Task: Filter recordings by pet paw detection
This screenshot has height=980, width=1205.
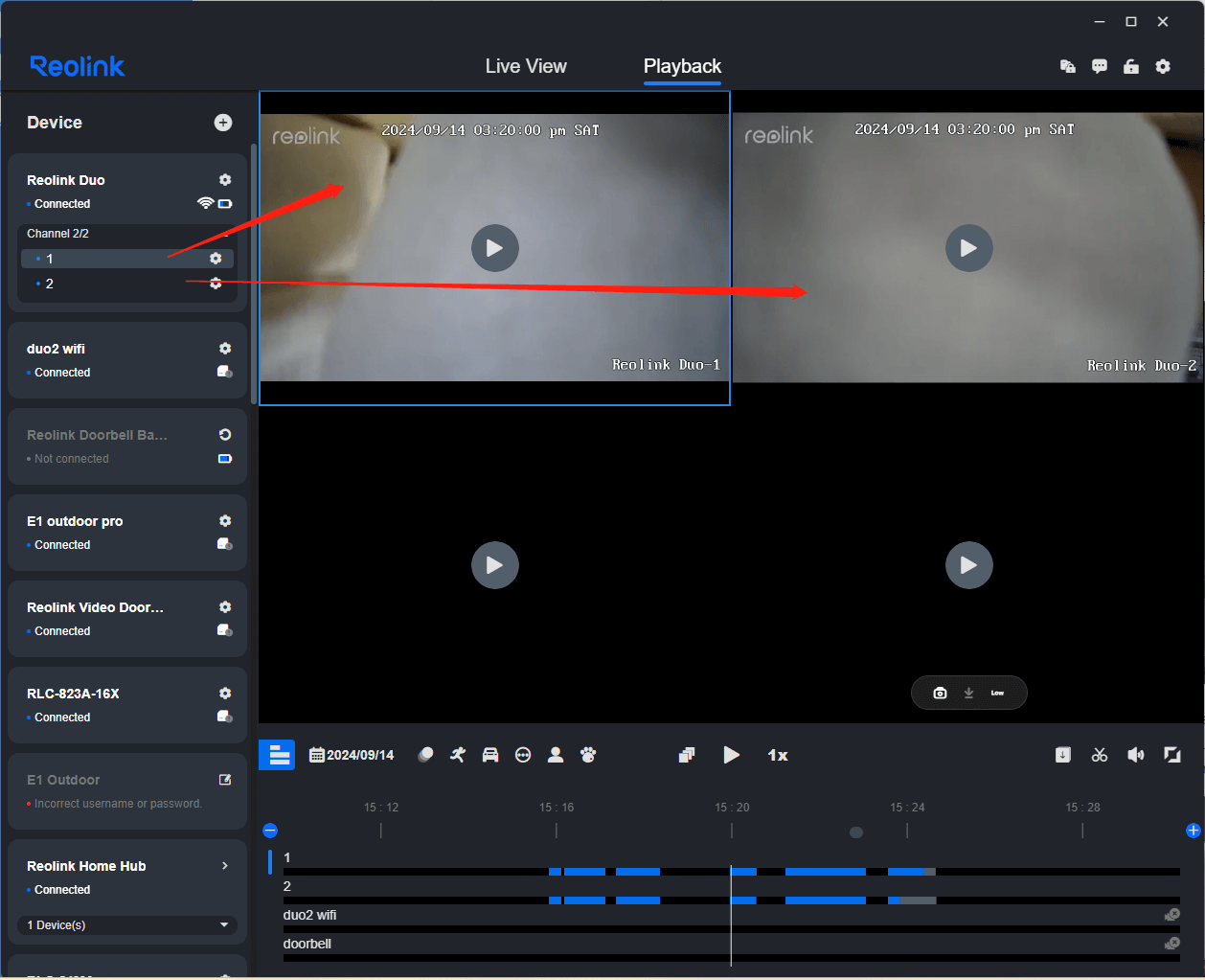Action: click(588, 755)
